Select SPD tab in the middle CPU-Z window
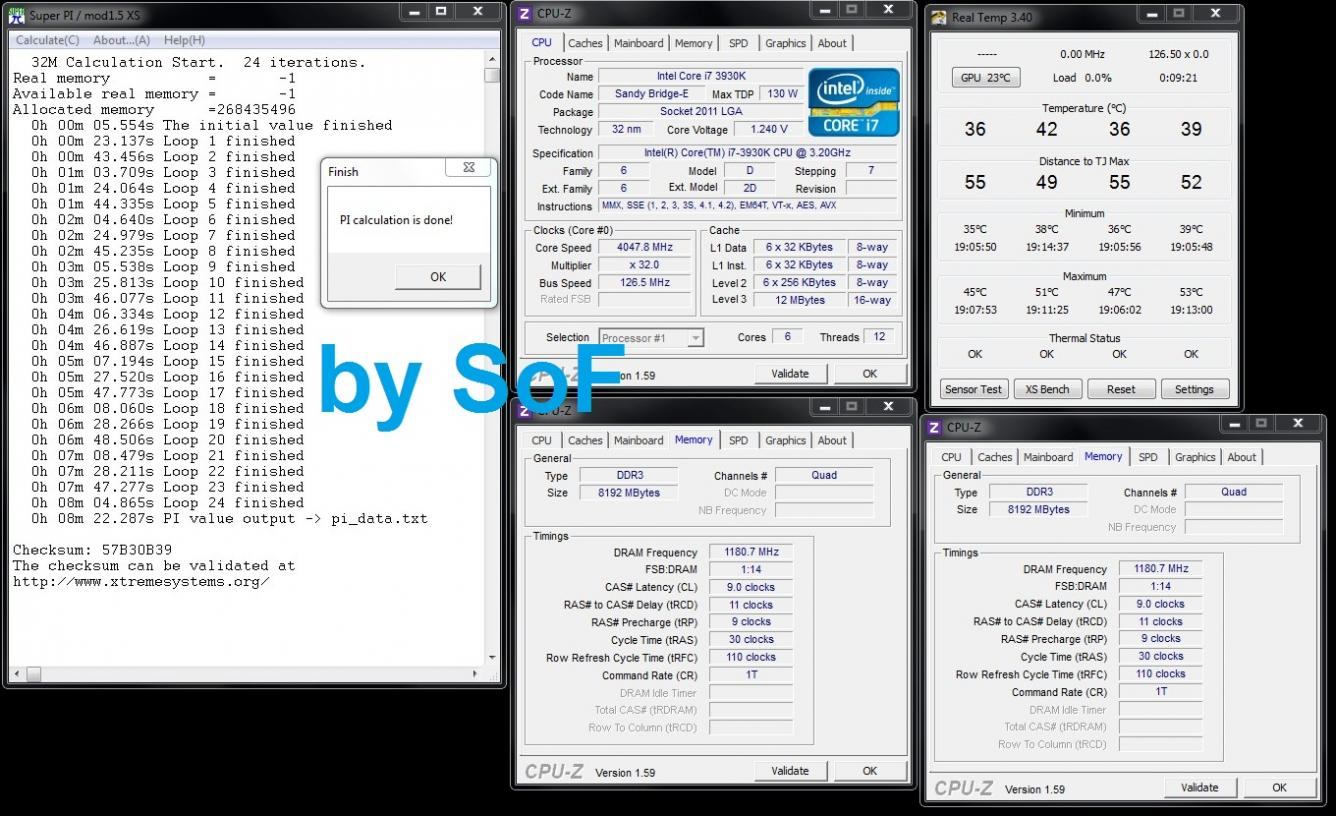Viewport: 1336px width, 816px height. click(x=738, y=440)
